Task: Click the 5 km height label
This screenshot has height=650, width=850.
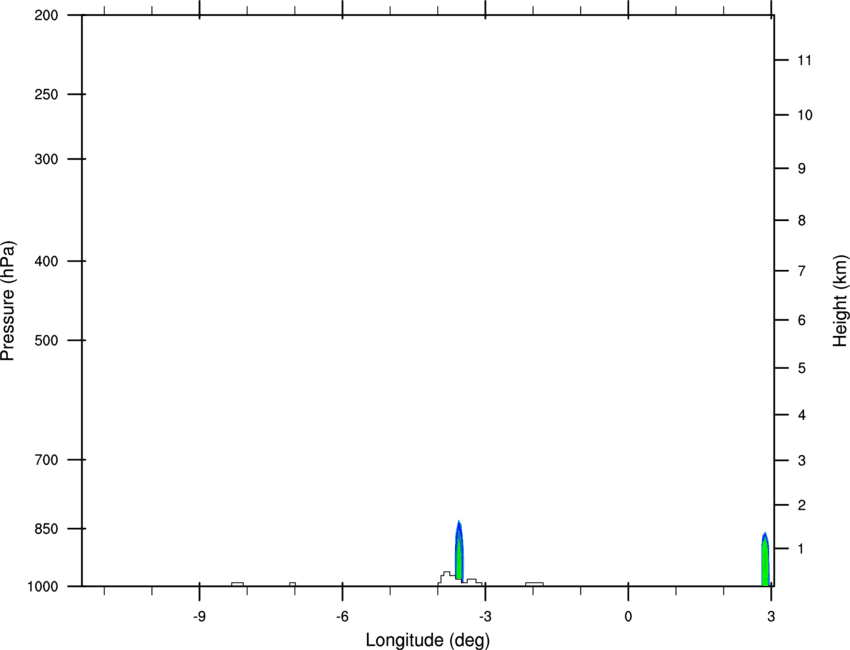Action: [x=802, y=368]
